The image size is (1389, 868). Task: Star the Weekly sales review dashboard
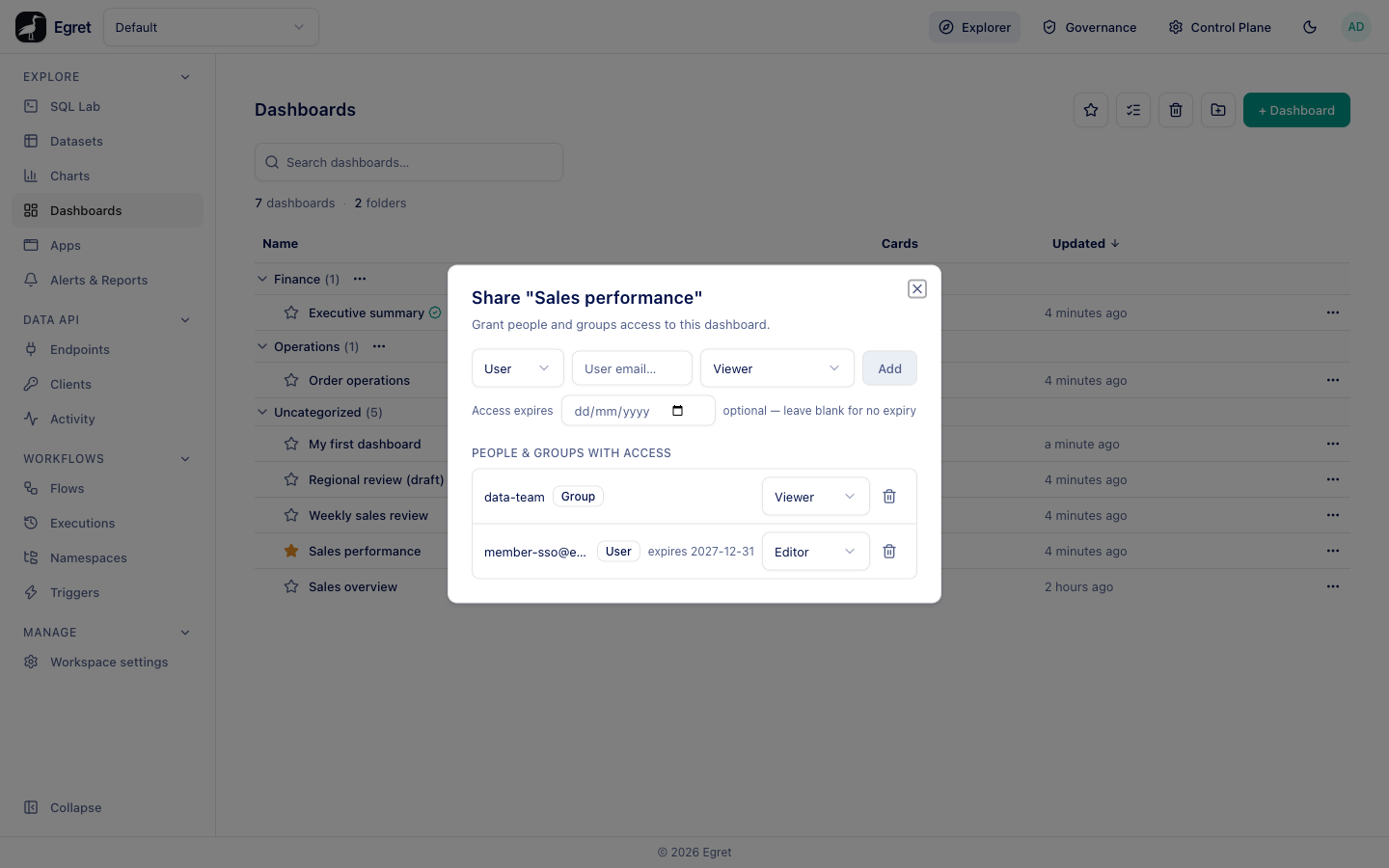point(291,515)
